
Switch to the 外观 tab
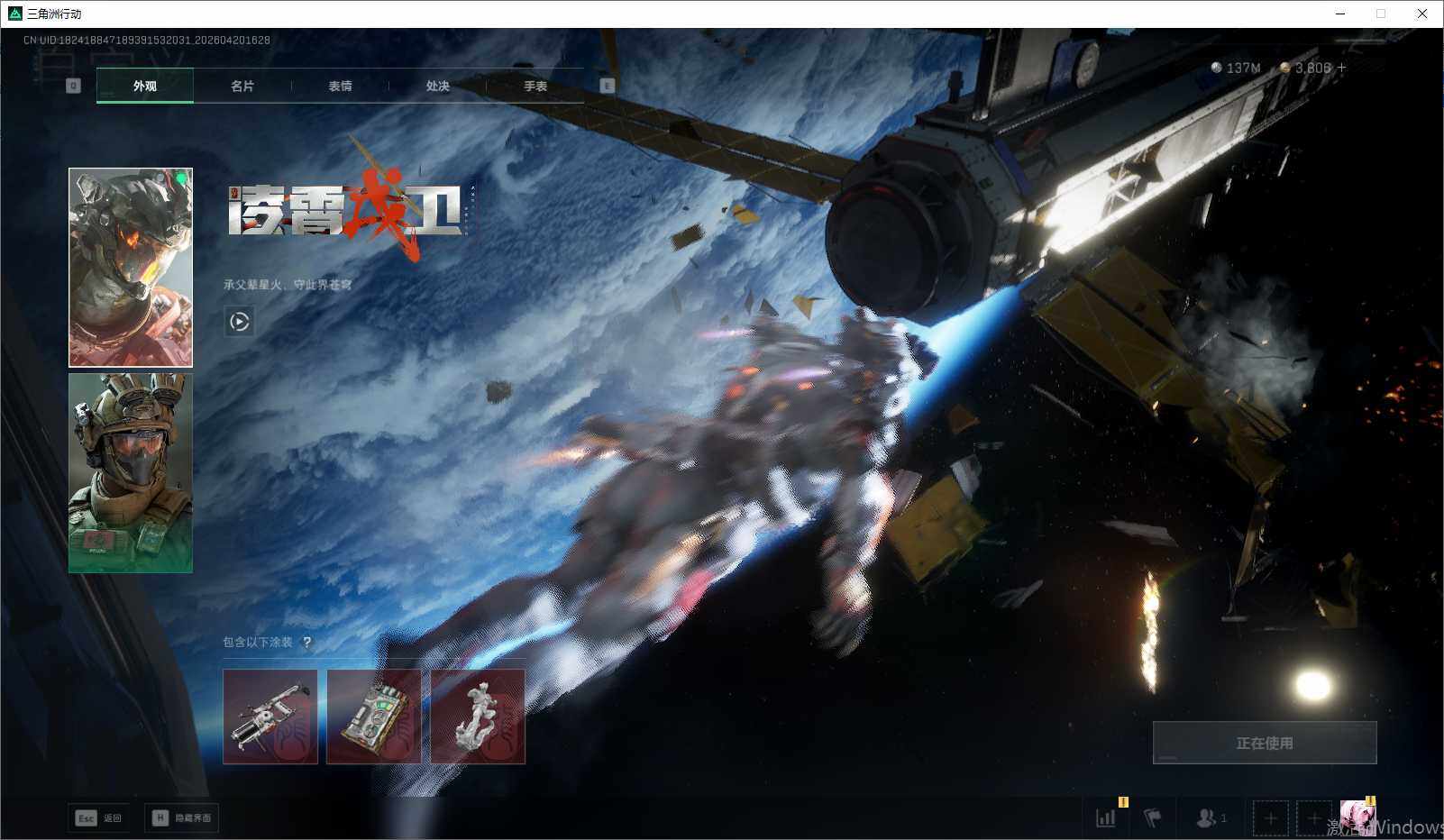[145, 86]
